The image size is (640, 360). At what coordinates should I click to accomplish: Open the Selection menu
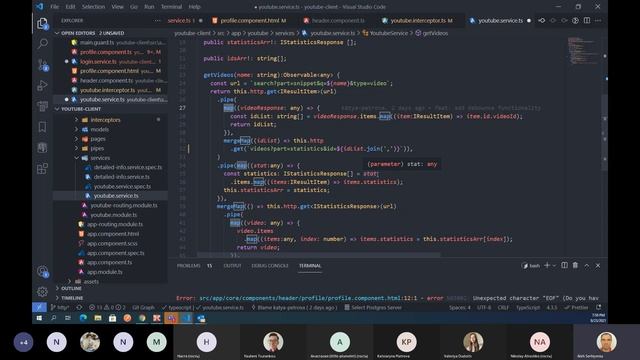(x=93, y=7)
